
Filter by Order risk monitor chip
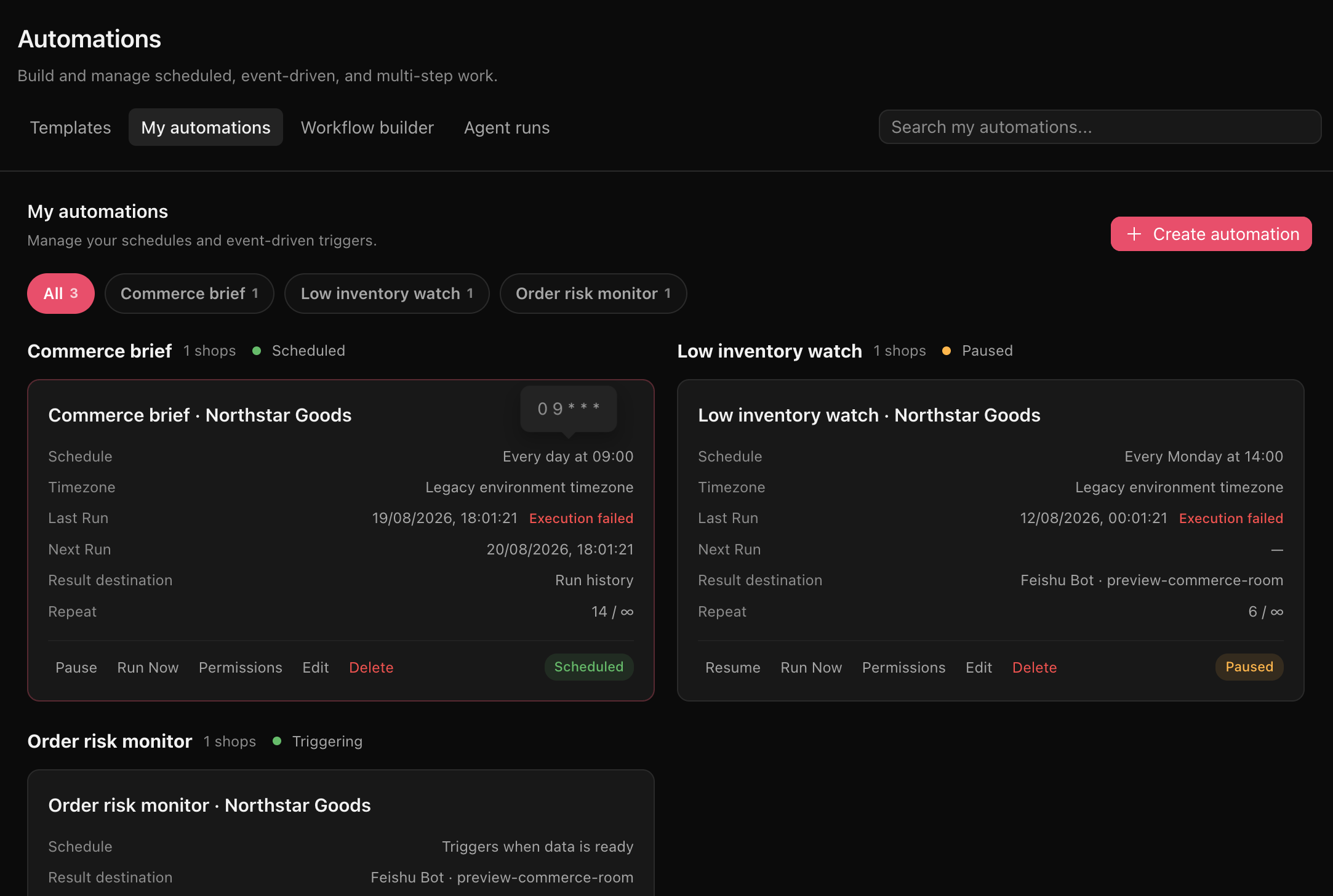pyautogui.click(x=593, y=294)
